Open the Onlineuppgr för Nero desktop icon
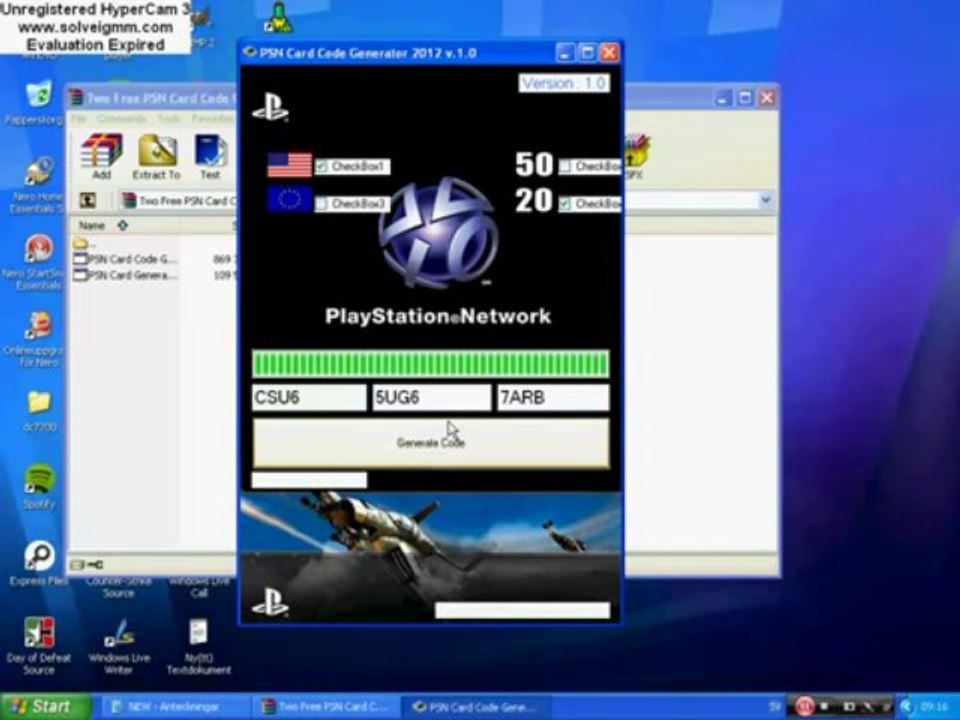The width and height of the screenshot is (960, 720). (x=39, y=326)
